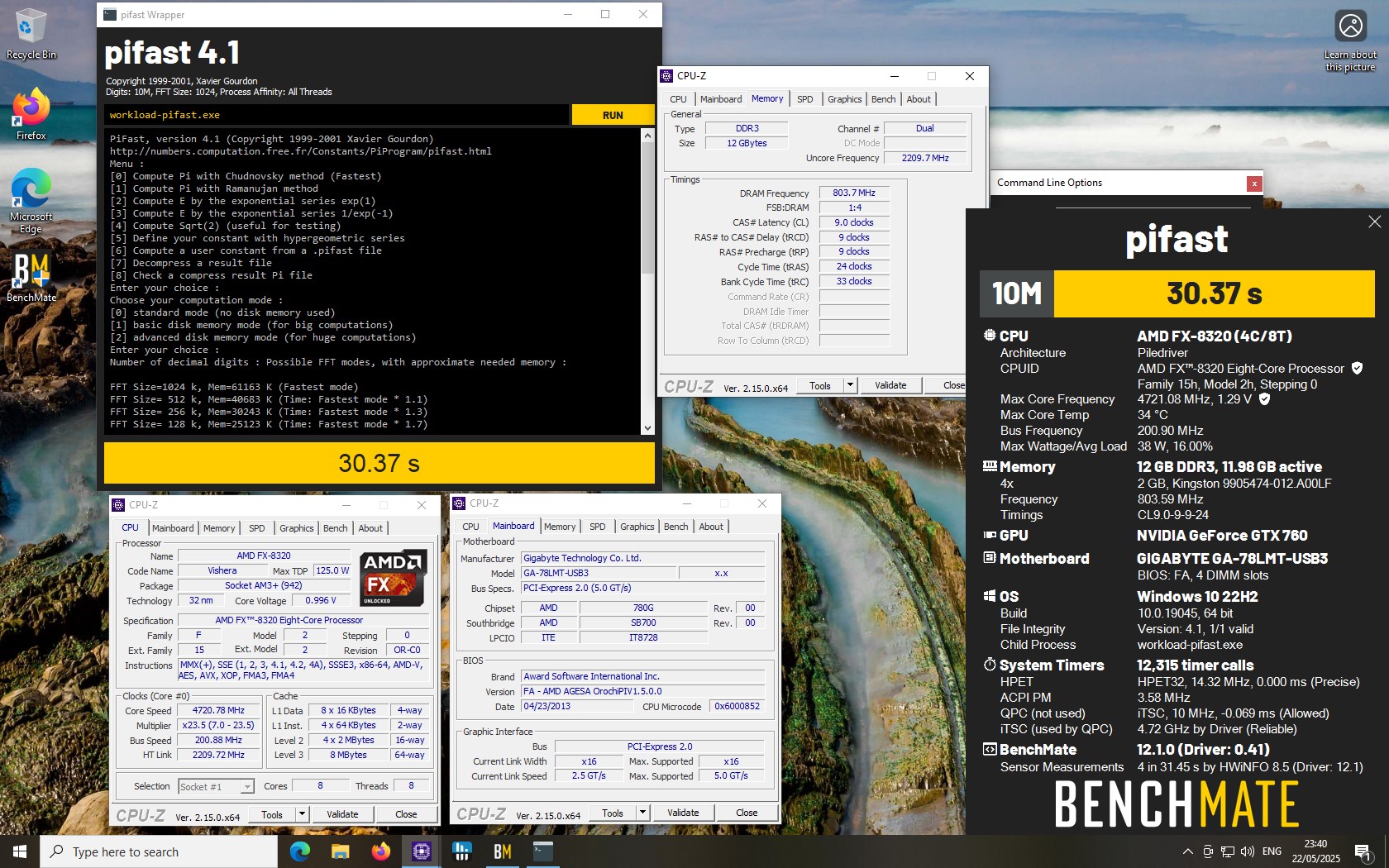Open Edge from the taskbar
This screenshot has width=1389, height=868.
(x=299, y=851)
